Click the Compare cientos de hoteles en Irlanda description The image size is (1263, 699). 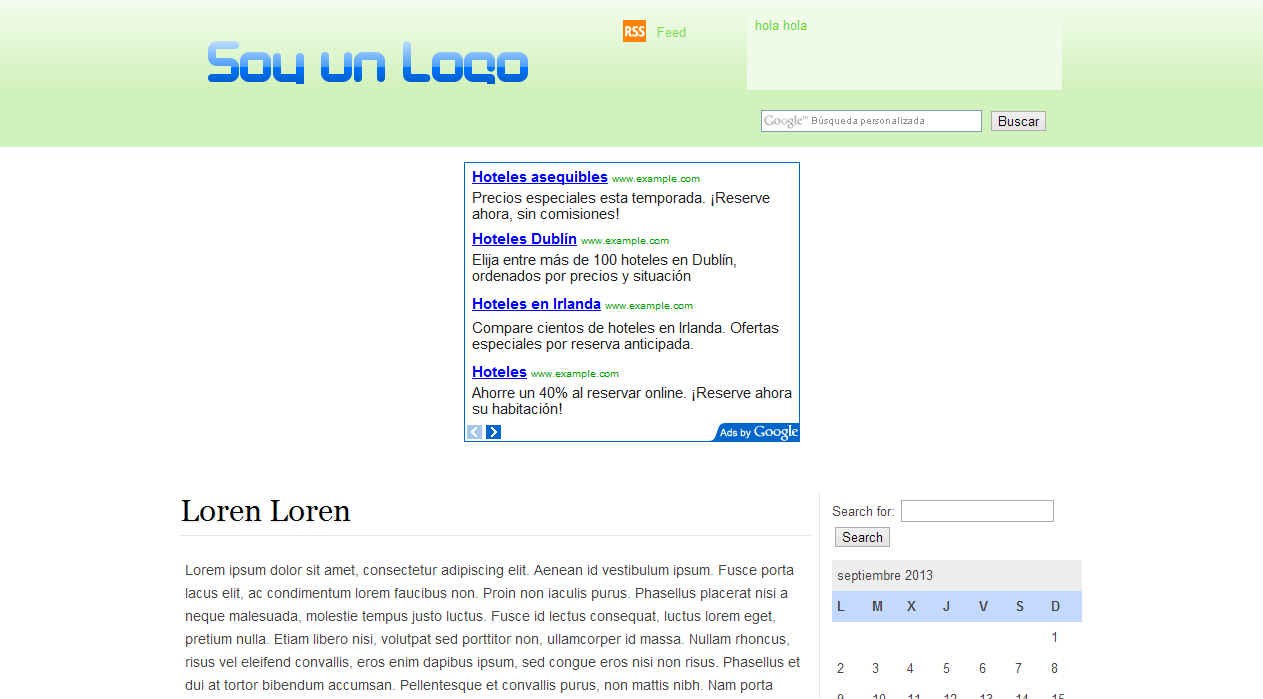click(625, 336)
